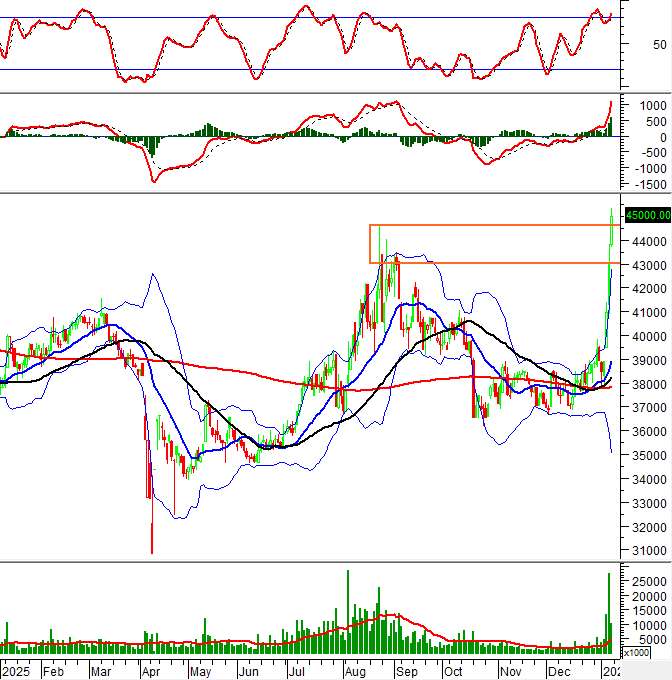Click the long April candle wick near 31000
This screenshot has height=680, width=672.
152,530
